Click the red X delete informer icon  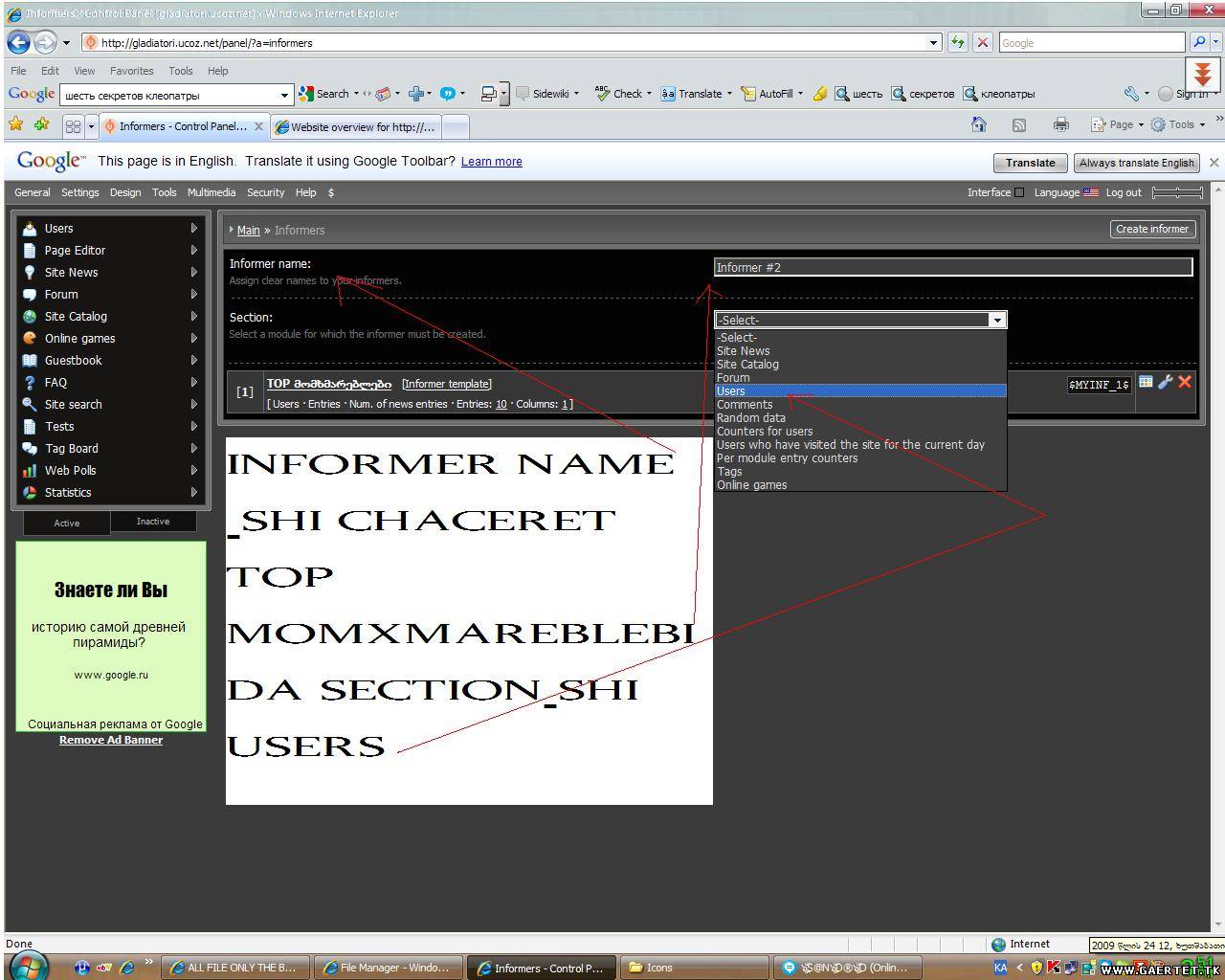click(x=1185, y=383)
